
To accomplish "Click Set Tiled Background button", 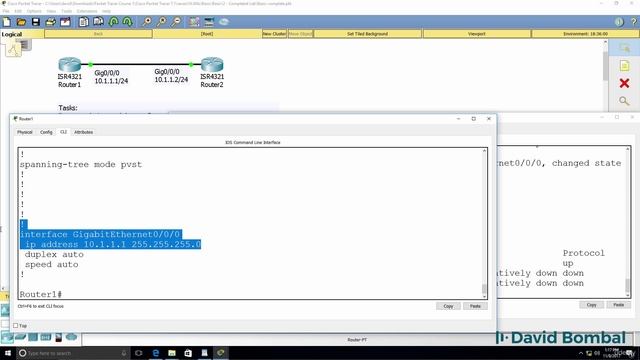I will point(367,34).
